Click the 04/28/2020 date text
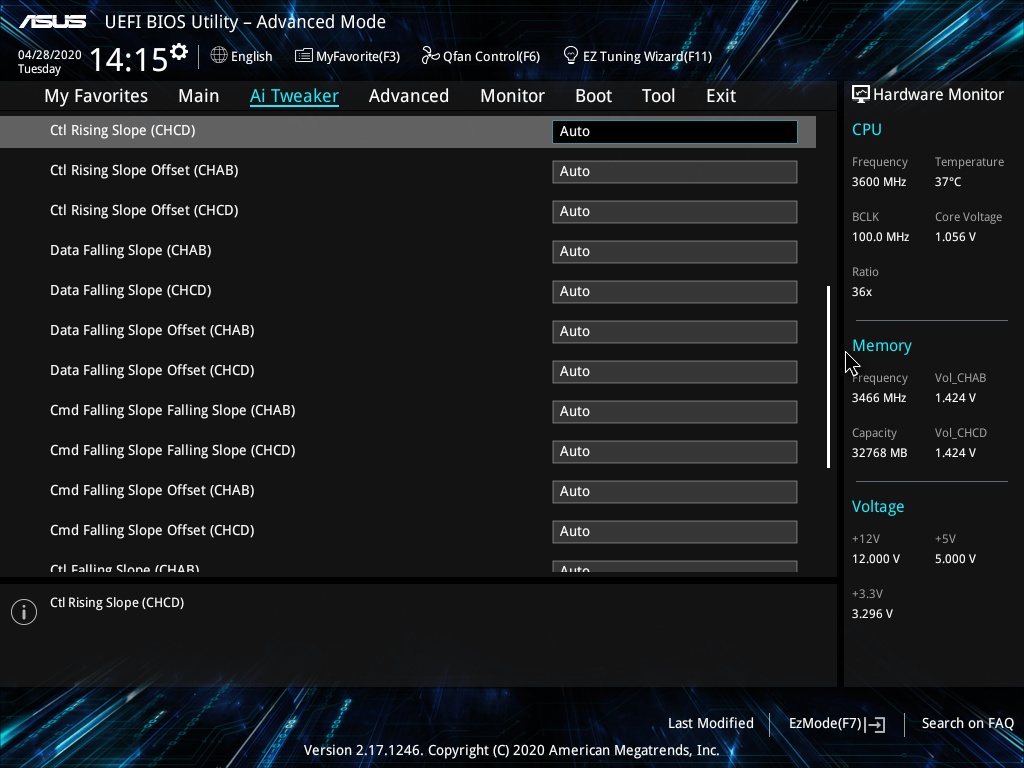 point(50,55)
